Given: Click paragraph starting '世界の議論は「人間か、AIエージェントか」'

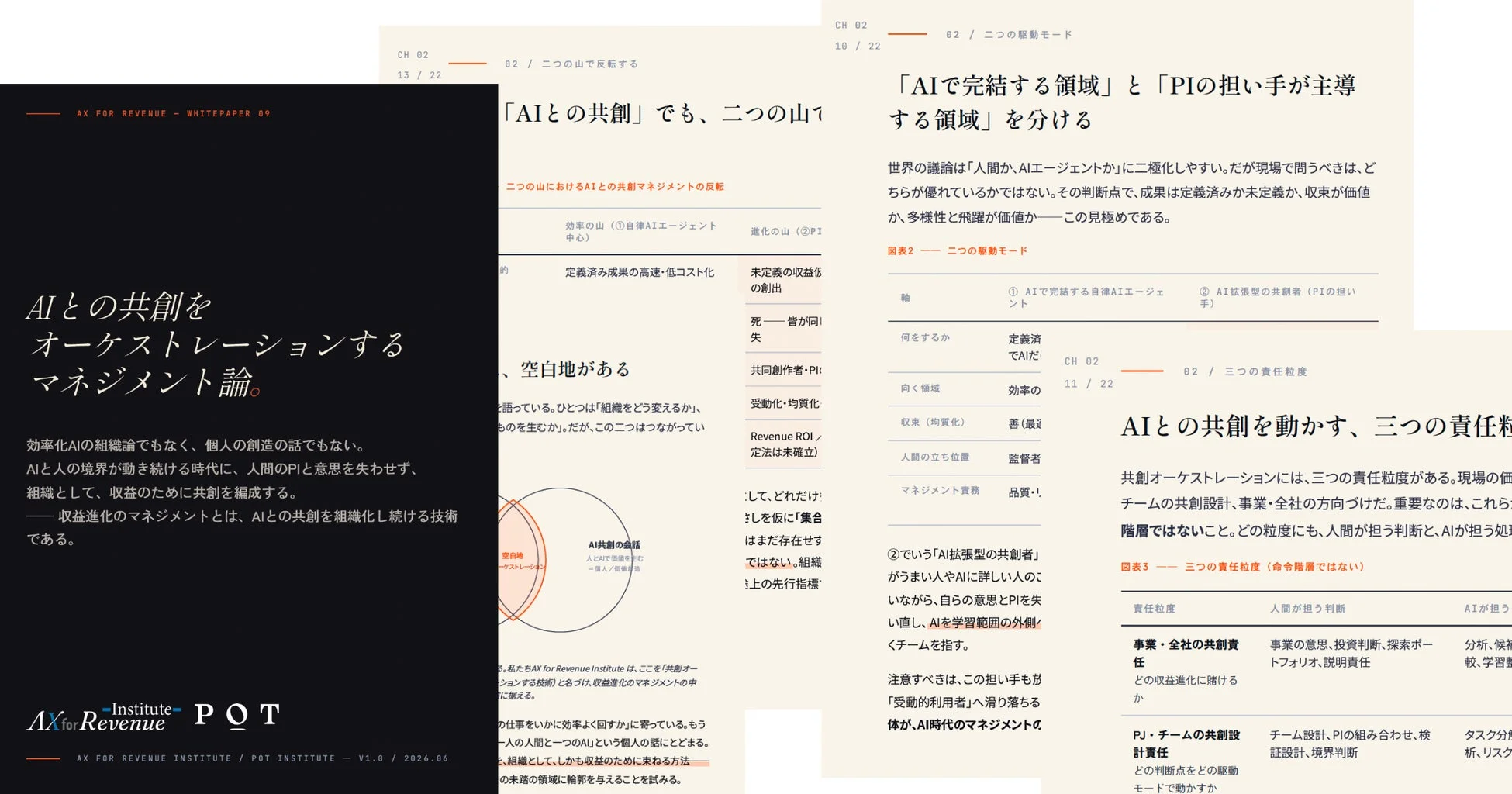Looking at the screenshot, I should click(x=1132, y=192).
